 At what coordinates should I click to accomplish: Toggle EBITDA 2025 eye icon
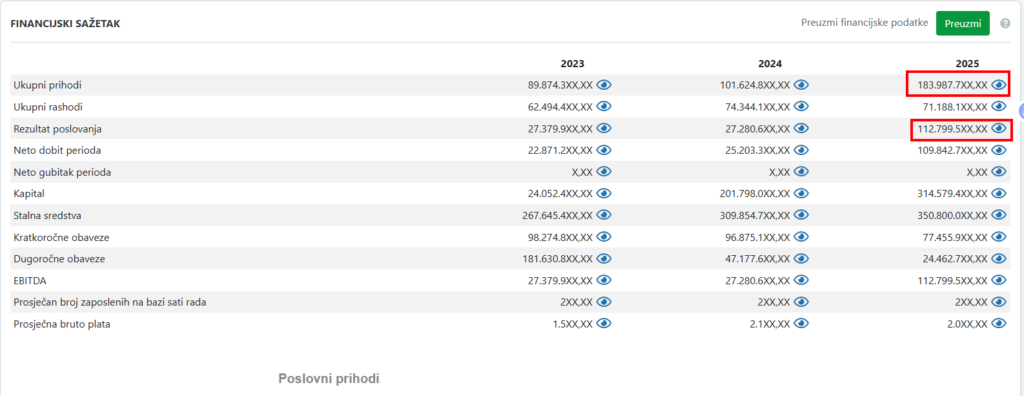[x=999, y=280]
